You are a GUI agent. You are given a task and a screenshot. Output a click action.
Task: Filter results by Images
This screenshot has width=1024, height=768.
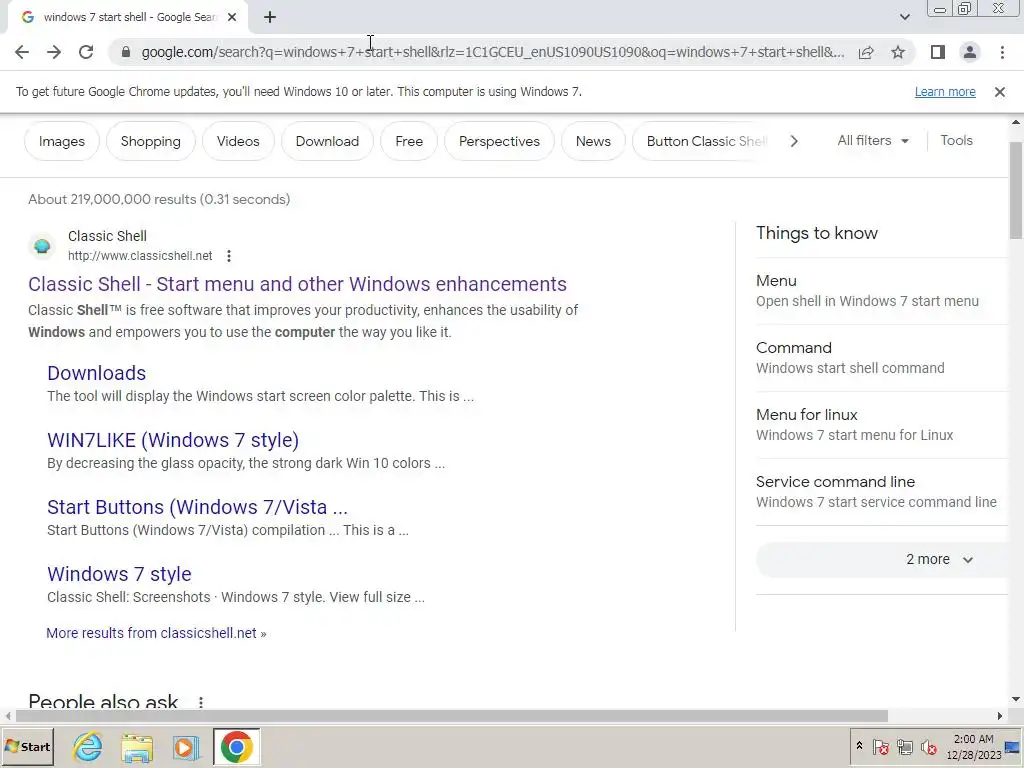(x=61, y=141)
